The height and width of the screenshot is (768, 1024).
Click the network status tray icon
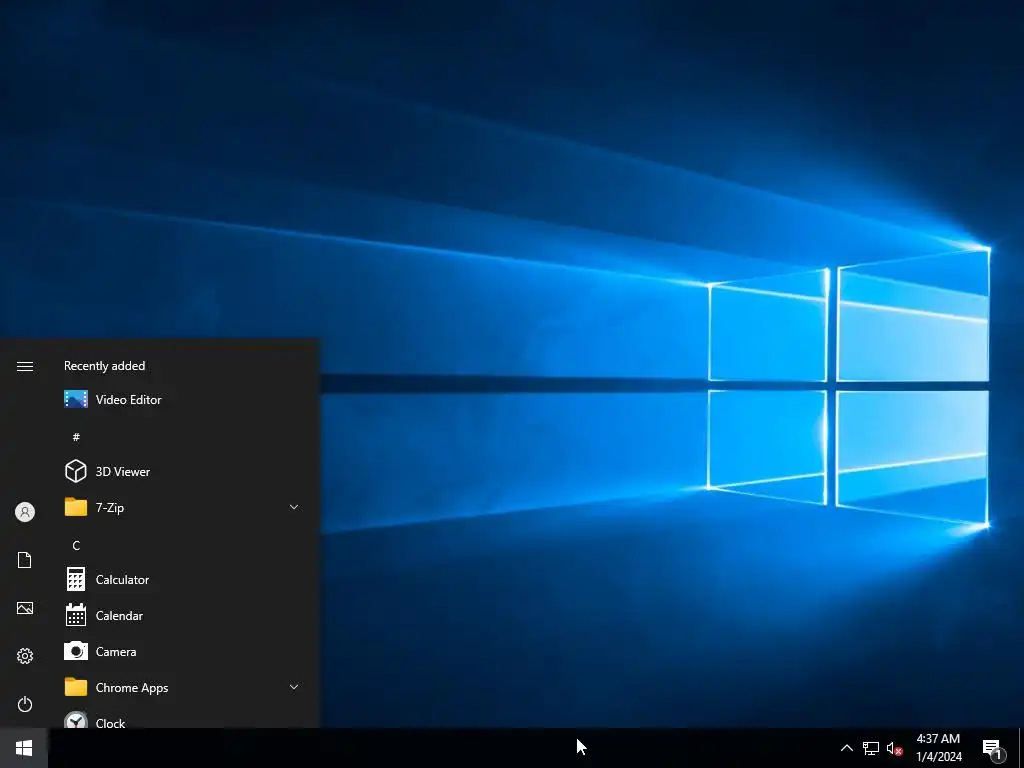(x=871, y=748)
